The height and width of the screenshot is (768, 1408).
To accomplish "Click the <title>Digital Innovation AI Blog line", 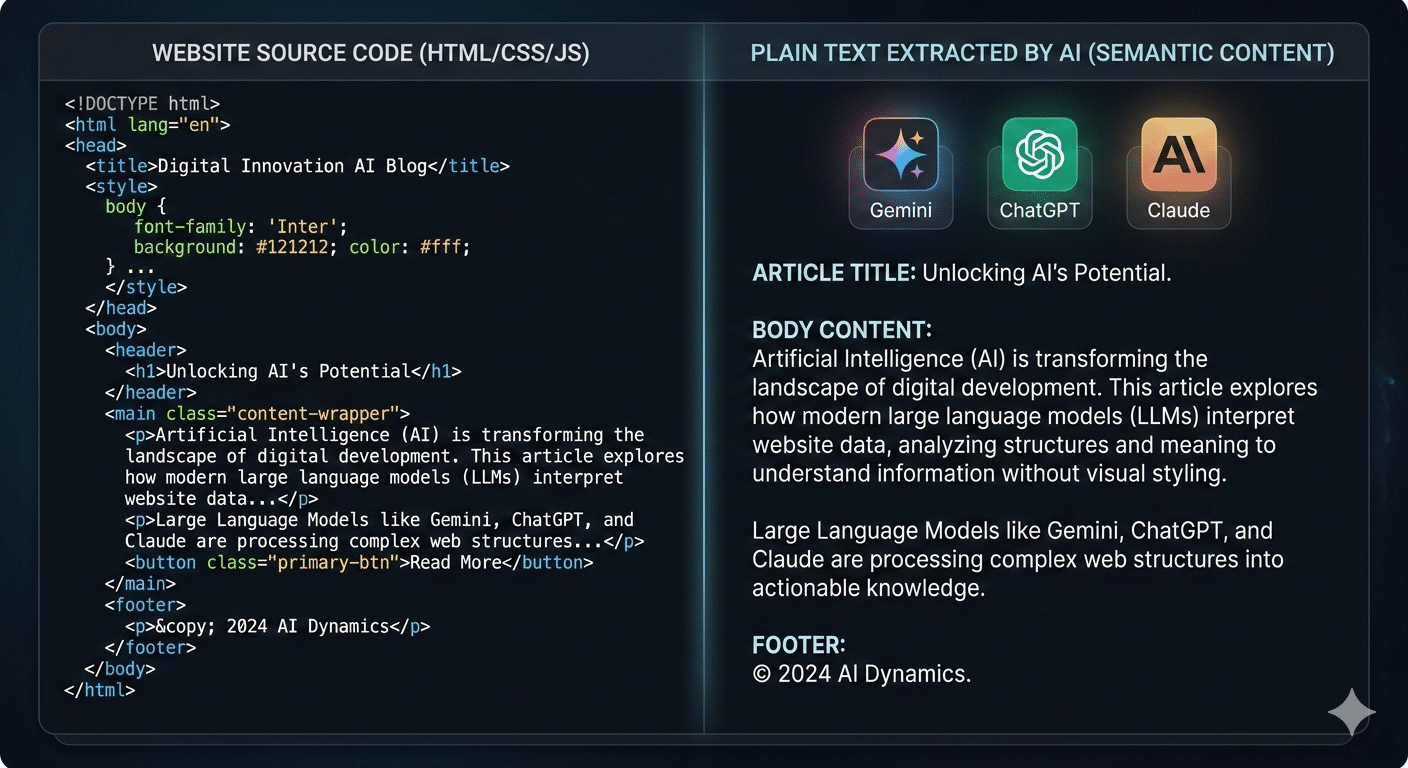I will click(x=298, y=166).
